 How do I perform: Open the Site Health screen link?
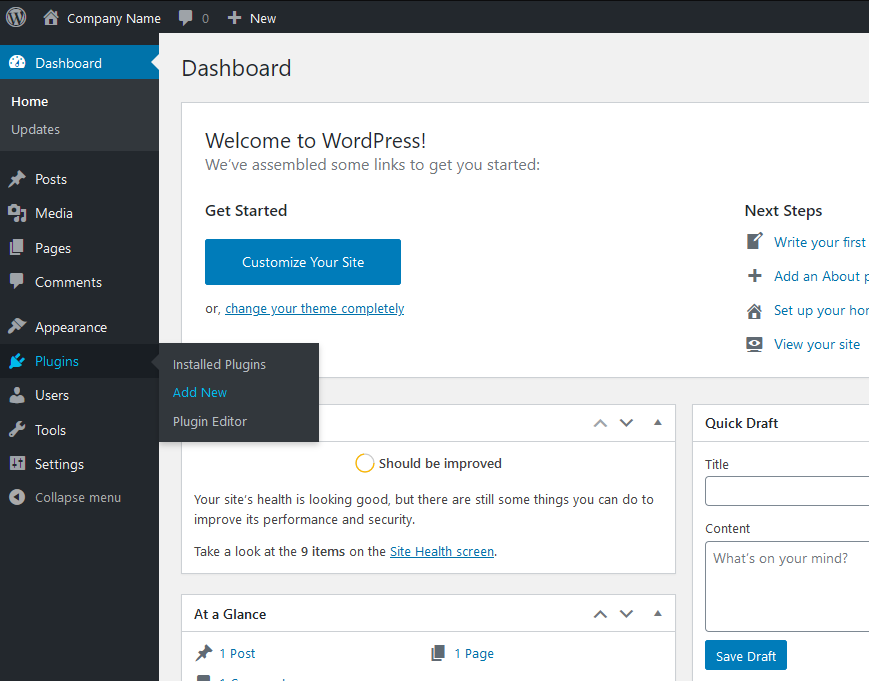(x=442, y=551)
